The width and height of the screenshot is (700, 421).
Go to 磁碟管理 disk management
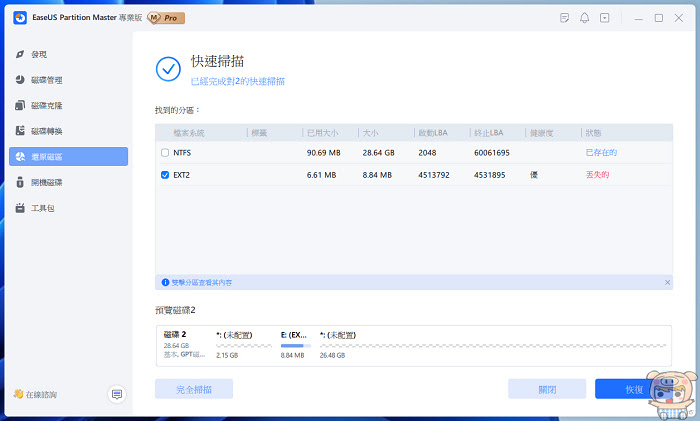click(x=68, y=80)
